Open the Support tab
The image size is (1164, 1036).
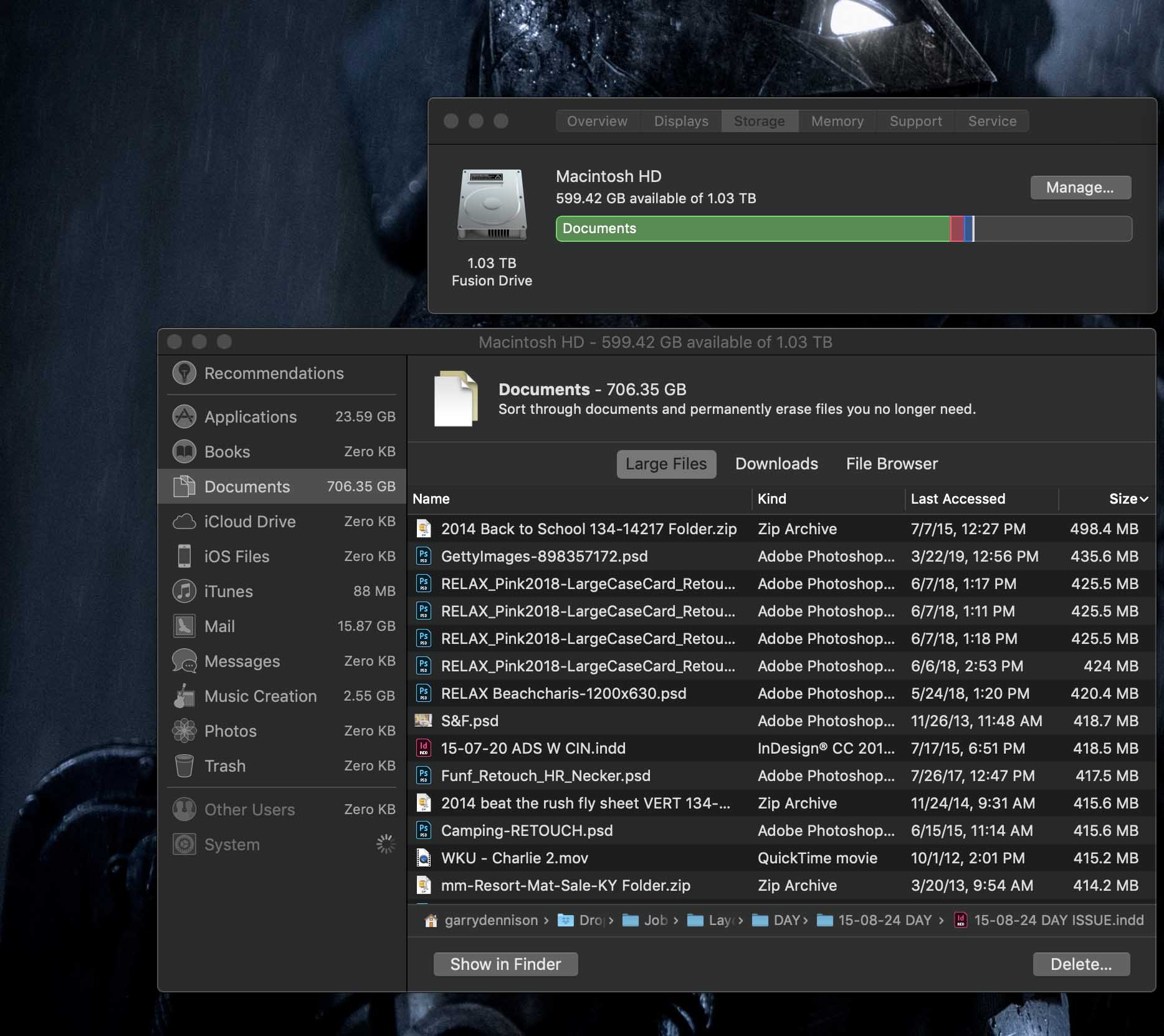[916, 121]
